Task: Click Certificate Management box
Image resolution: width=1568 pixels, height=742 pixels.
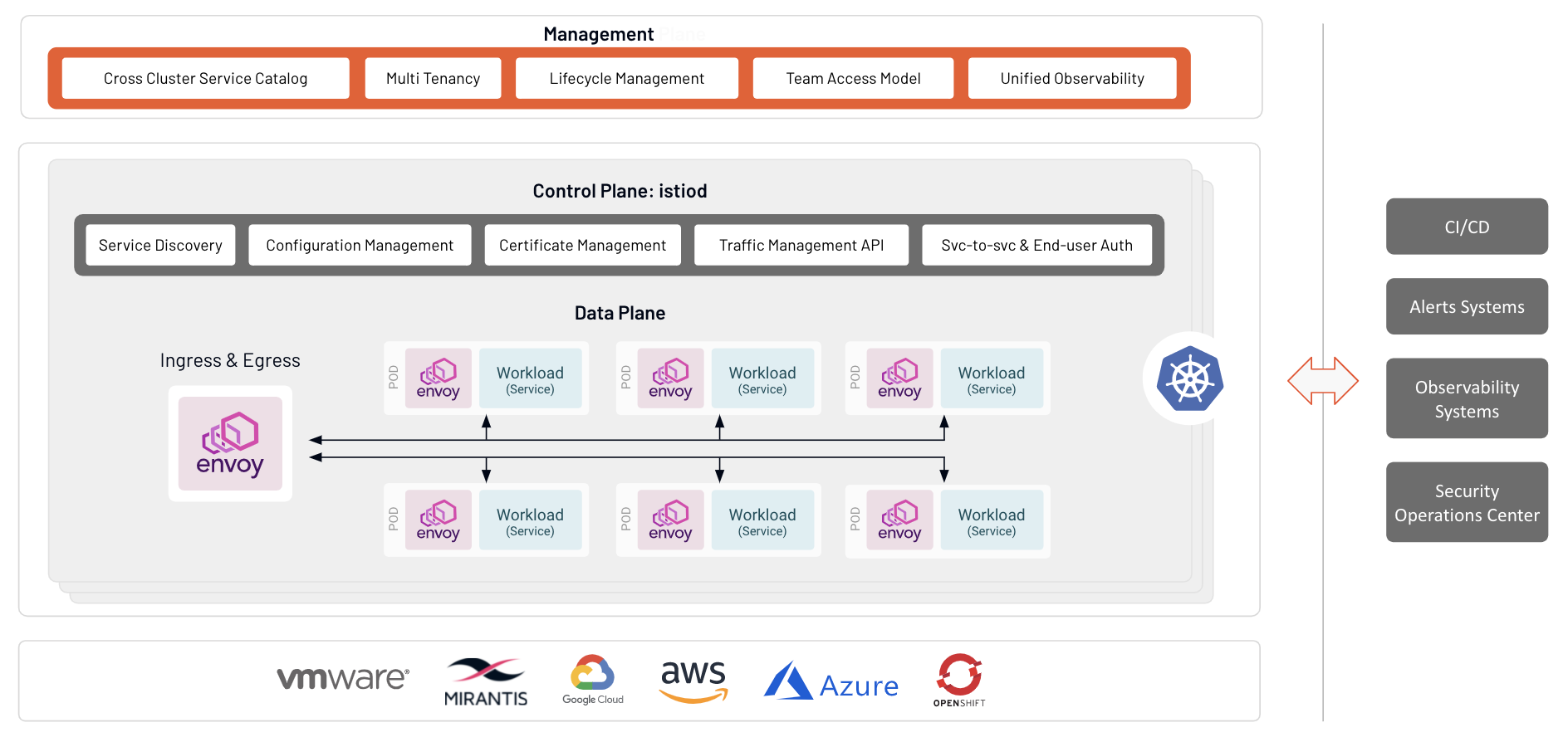Action: [582, 246]
